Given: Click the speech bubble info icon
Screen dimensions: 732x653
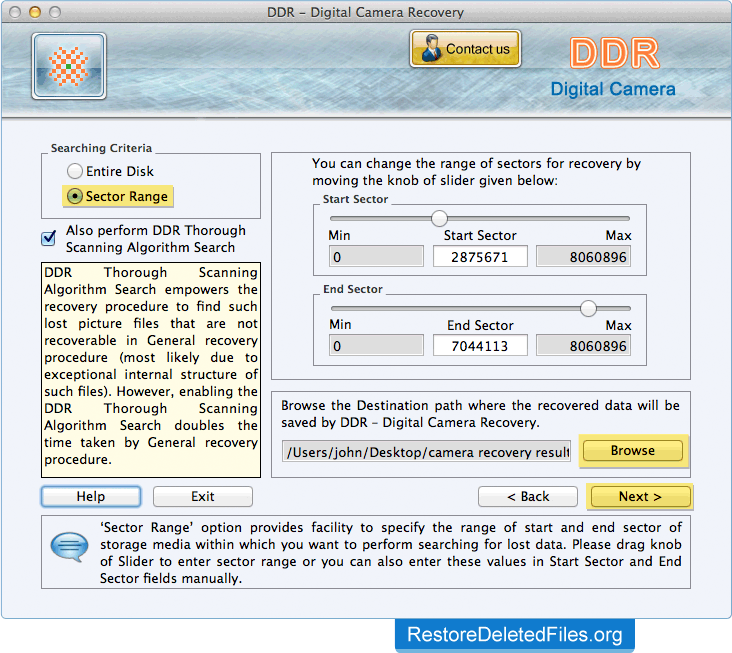Looking at the screenshot, I should 69,546.
